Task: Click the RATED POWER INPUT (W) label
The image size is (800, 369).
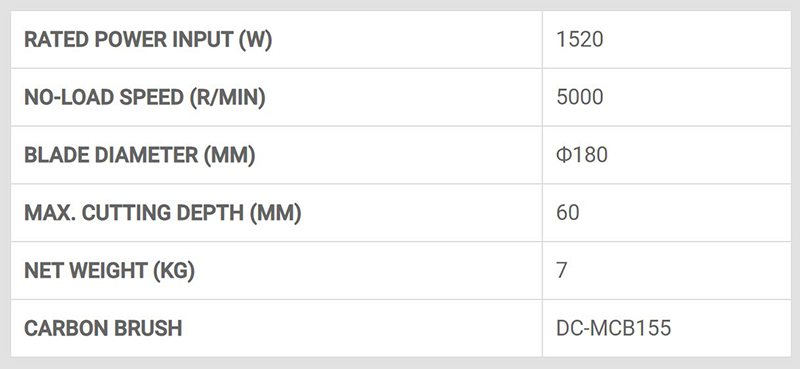Action: tap(148, 40)
